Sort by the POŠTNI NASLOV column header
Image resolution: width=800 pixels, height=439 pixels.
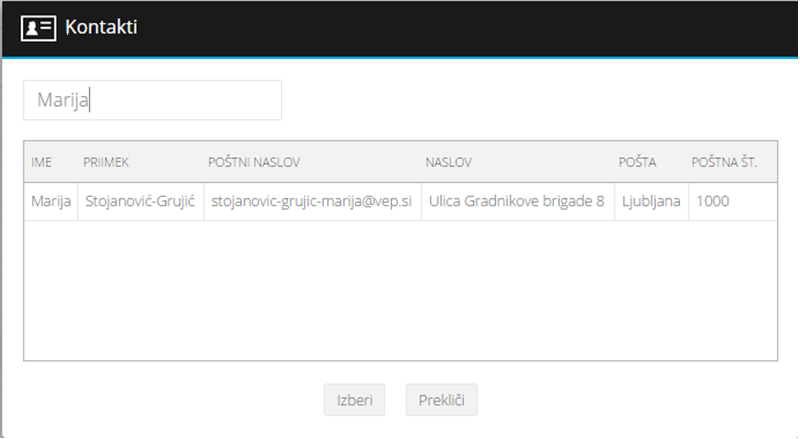pos(254,162)
